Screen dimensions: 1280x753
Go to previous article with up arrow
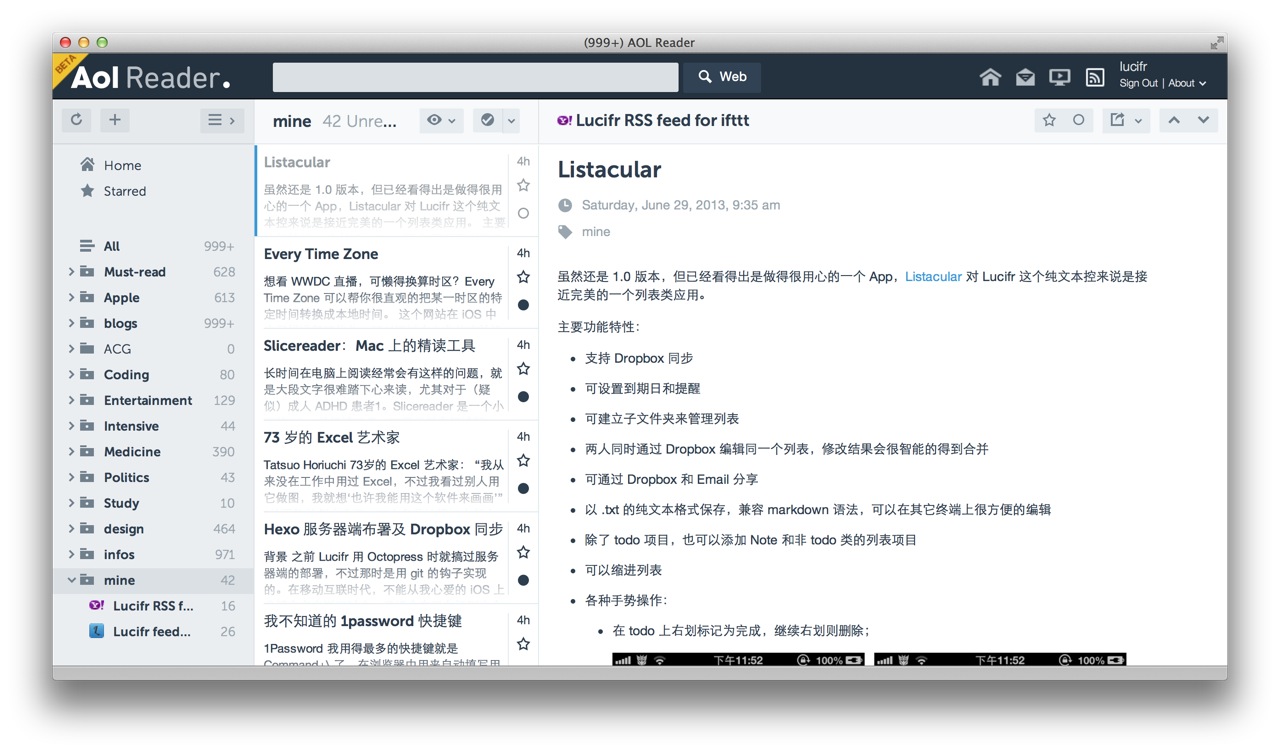tap(1174, 120)
